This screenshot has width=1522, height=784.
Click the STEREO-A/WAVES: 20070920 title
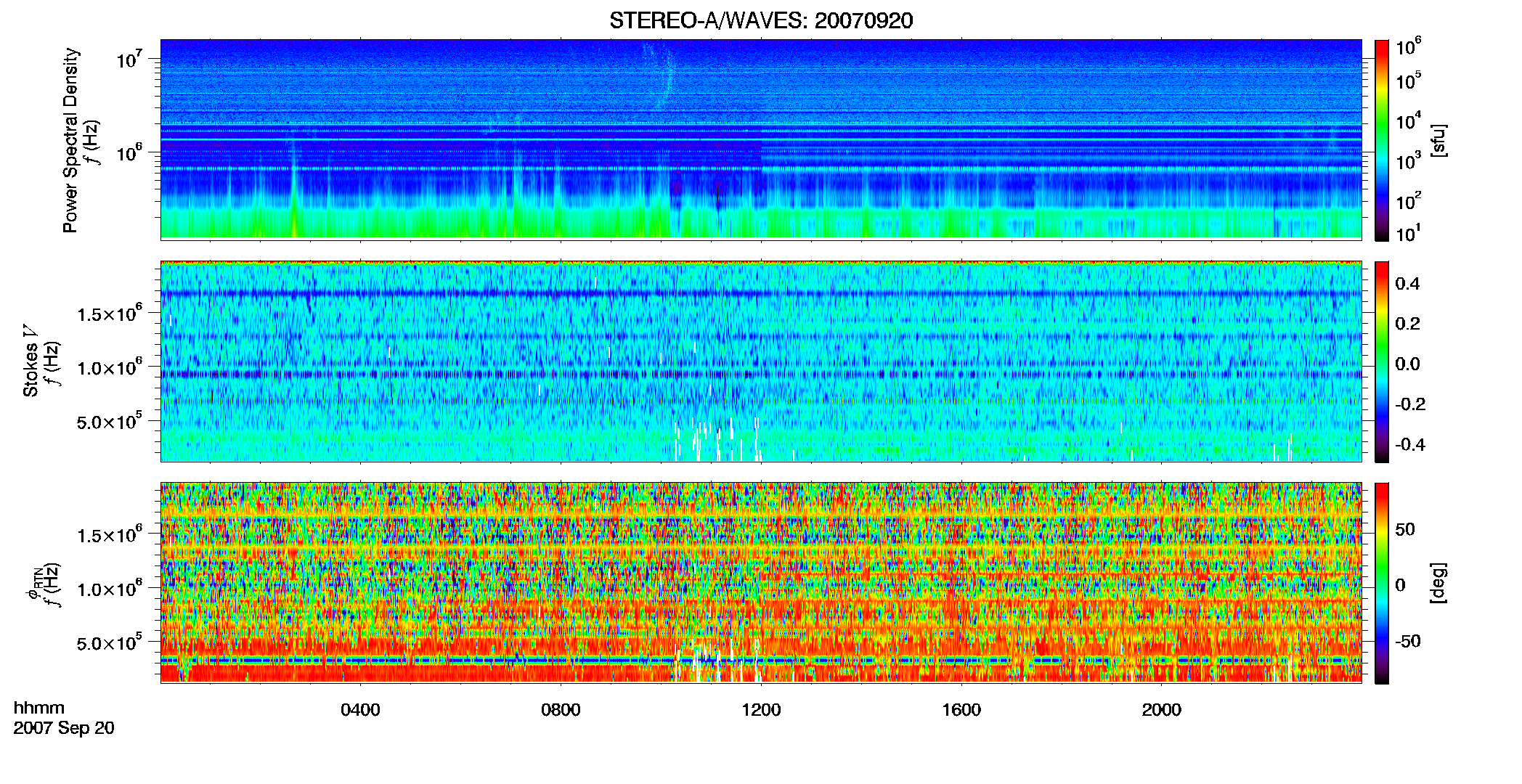tap(761, 20)
